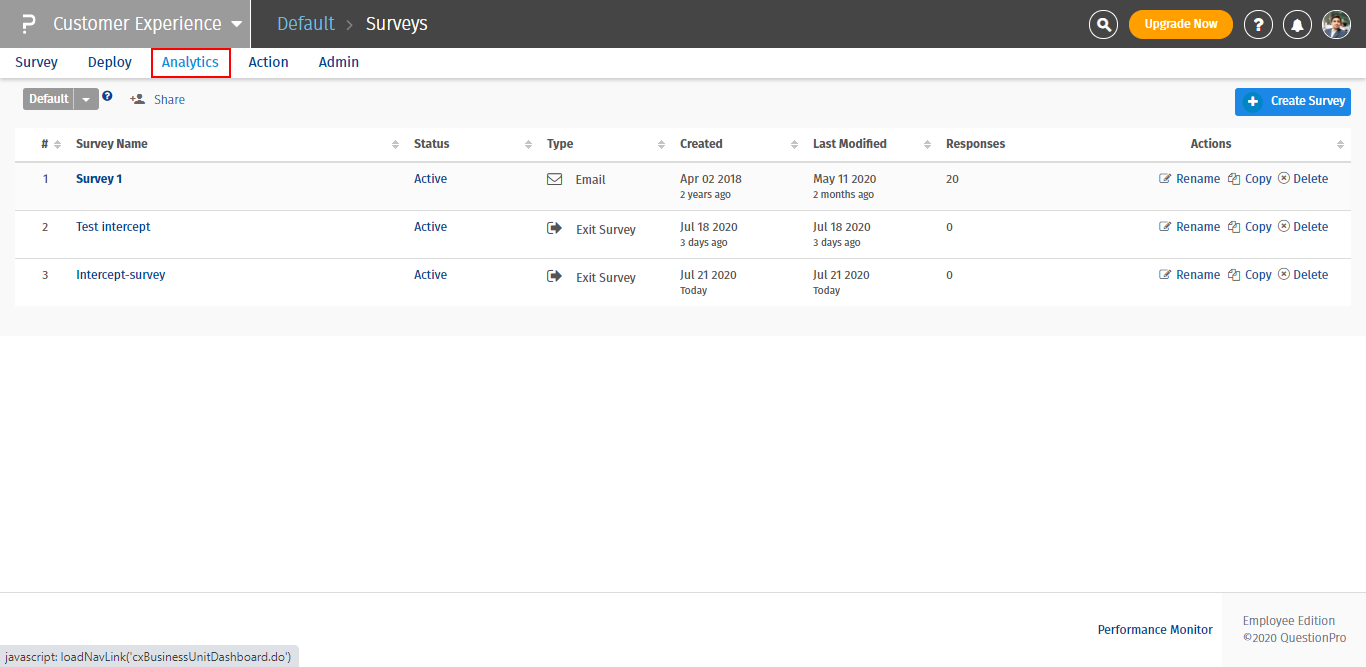The width and height of the screenshot is (1366, 667).
Task: Switch to the Admin tab
Action: click(338, 62)
